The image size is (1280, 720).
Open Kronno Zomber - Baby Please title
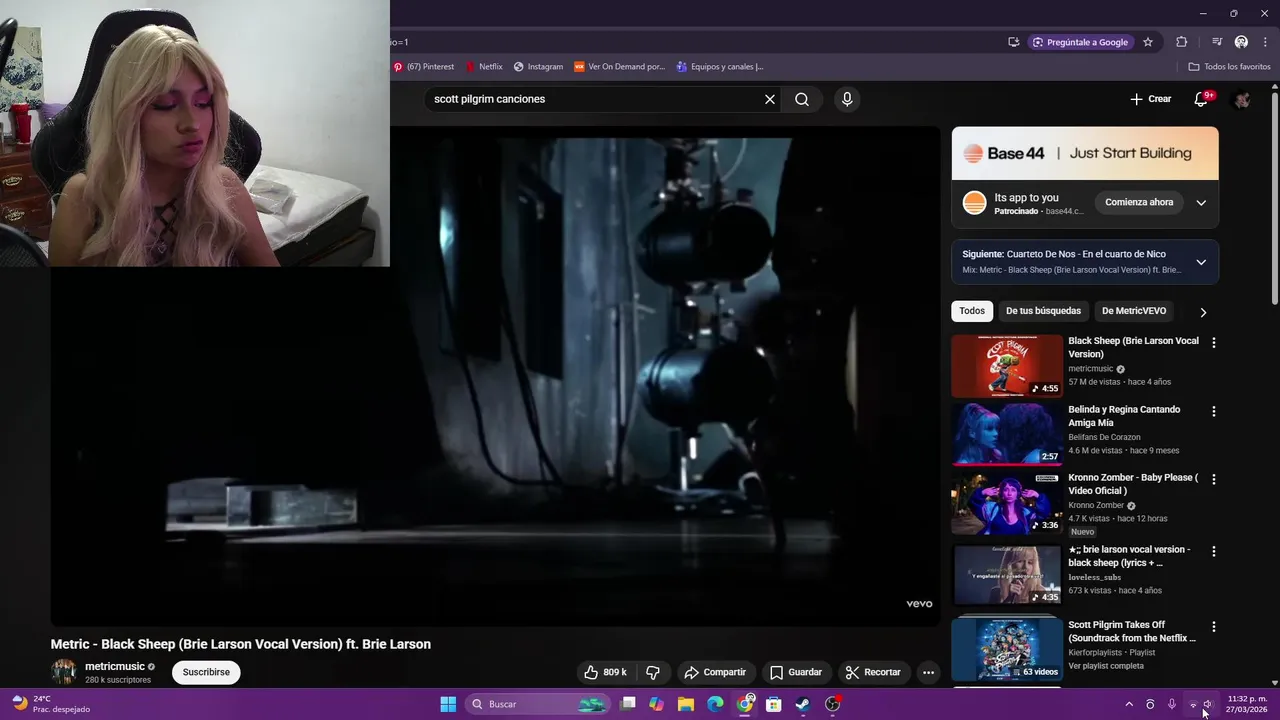point(1132,484)
